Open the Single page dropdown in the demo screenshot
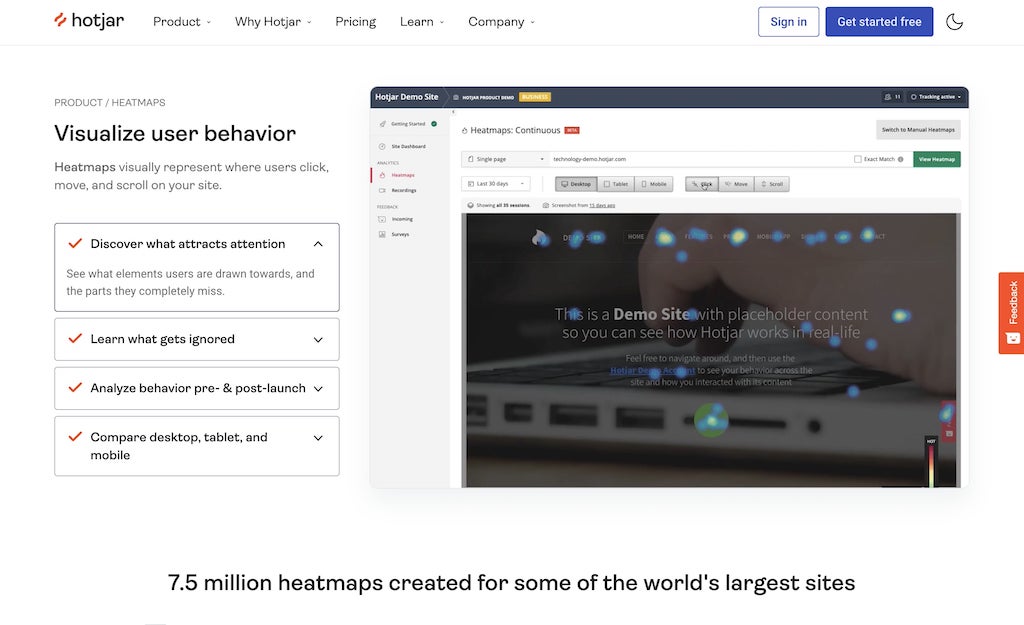 505,159
